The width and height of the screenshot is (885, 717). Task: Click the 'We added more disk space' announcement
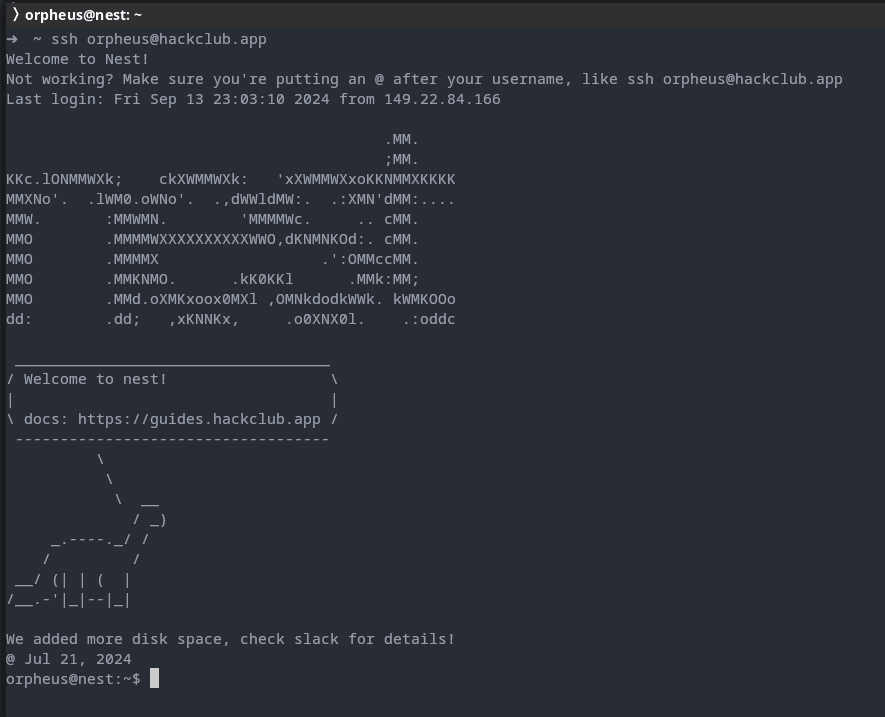coord(230,639)
